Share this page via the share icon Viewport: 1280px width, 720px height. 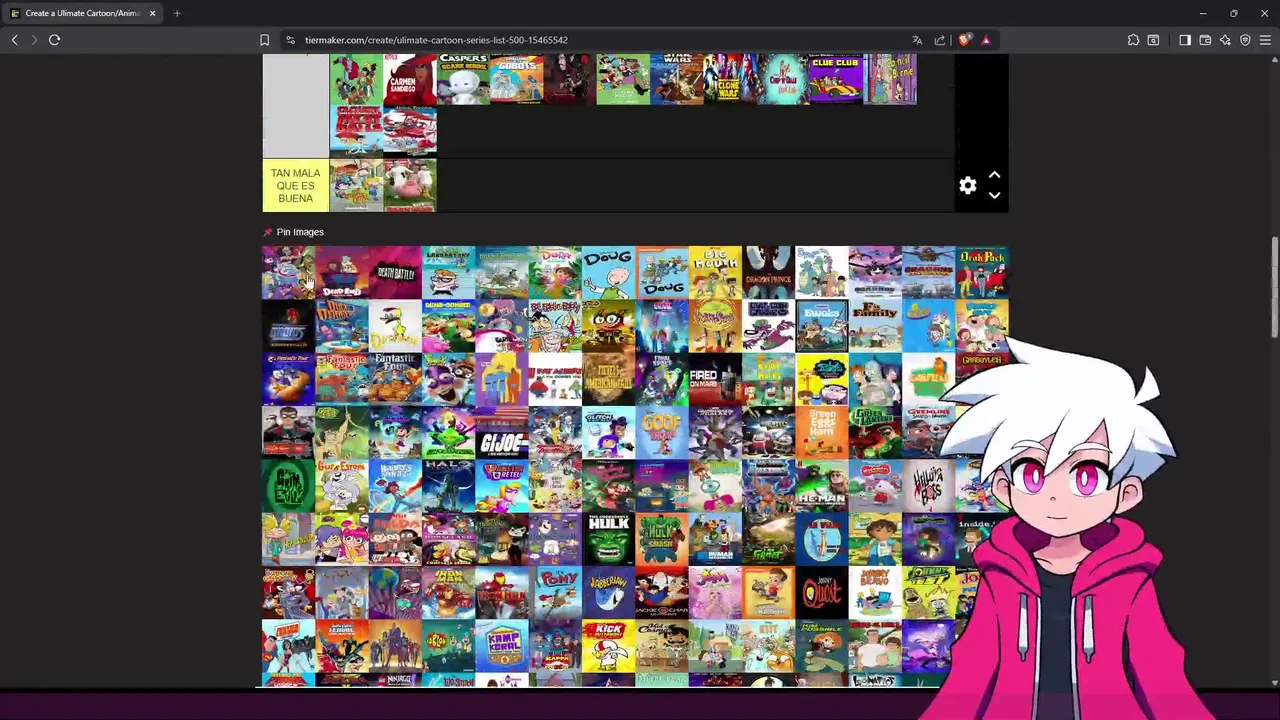[x=940, y=40]
